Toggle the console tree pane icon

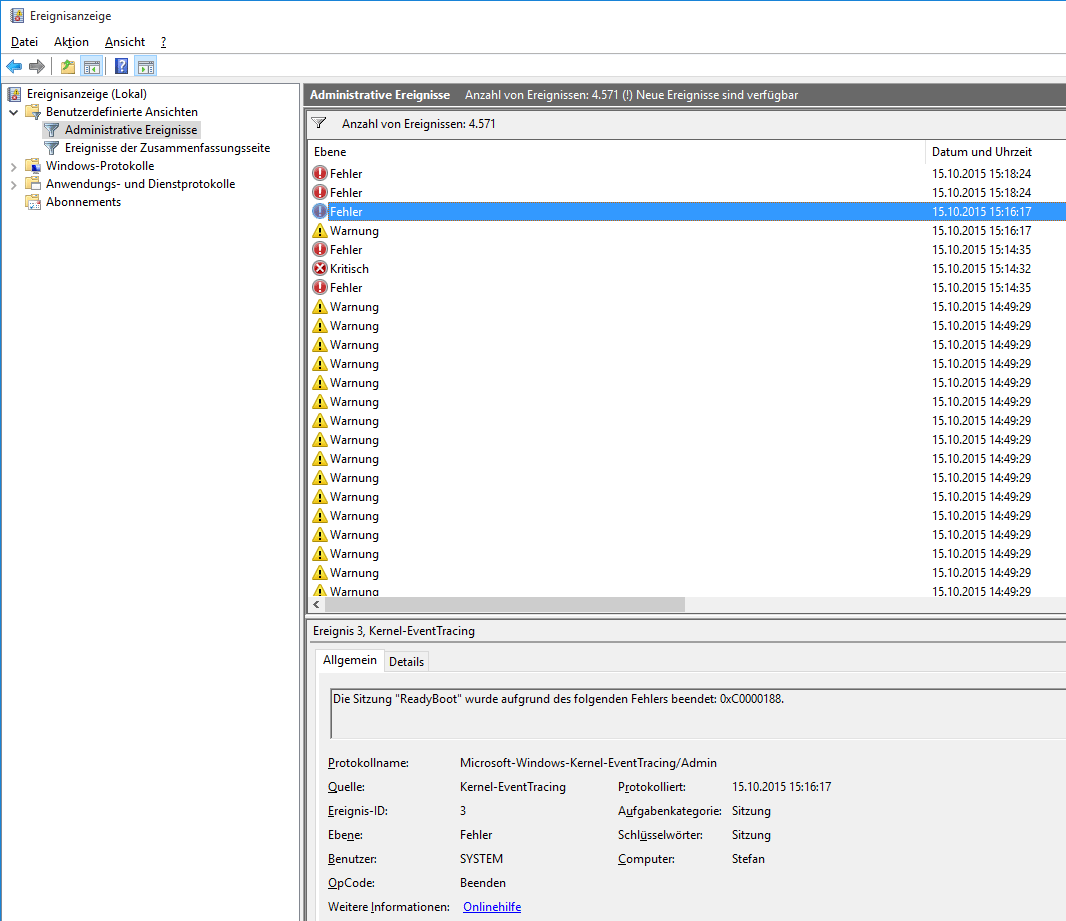[92, 67]
